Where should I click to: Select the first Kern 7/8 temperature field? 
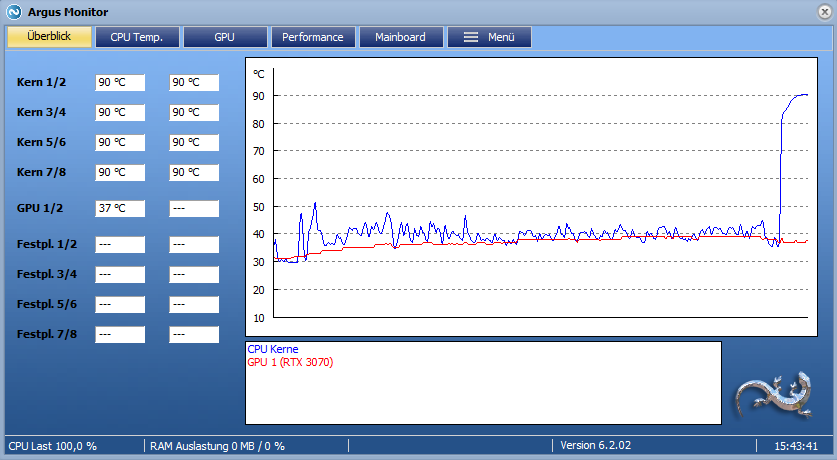[120, 172]
